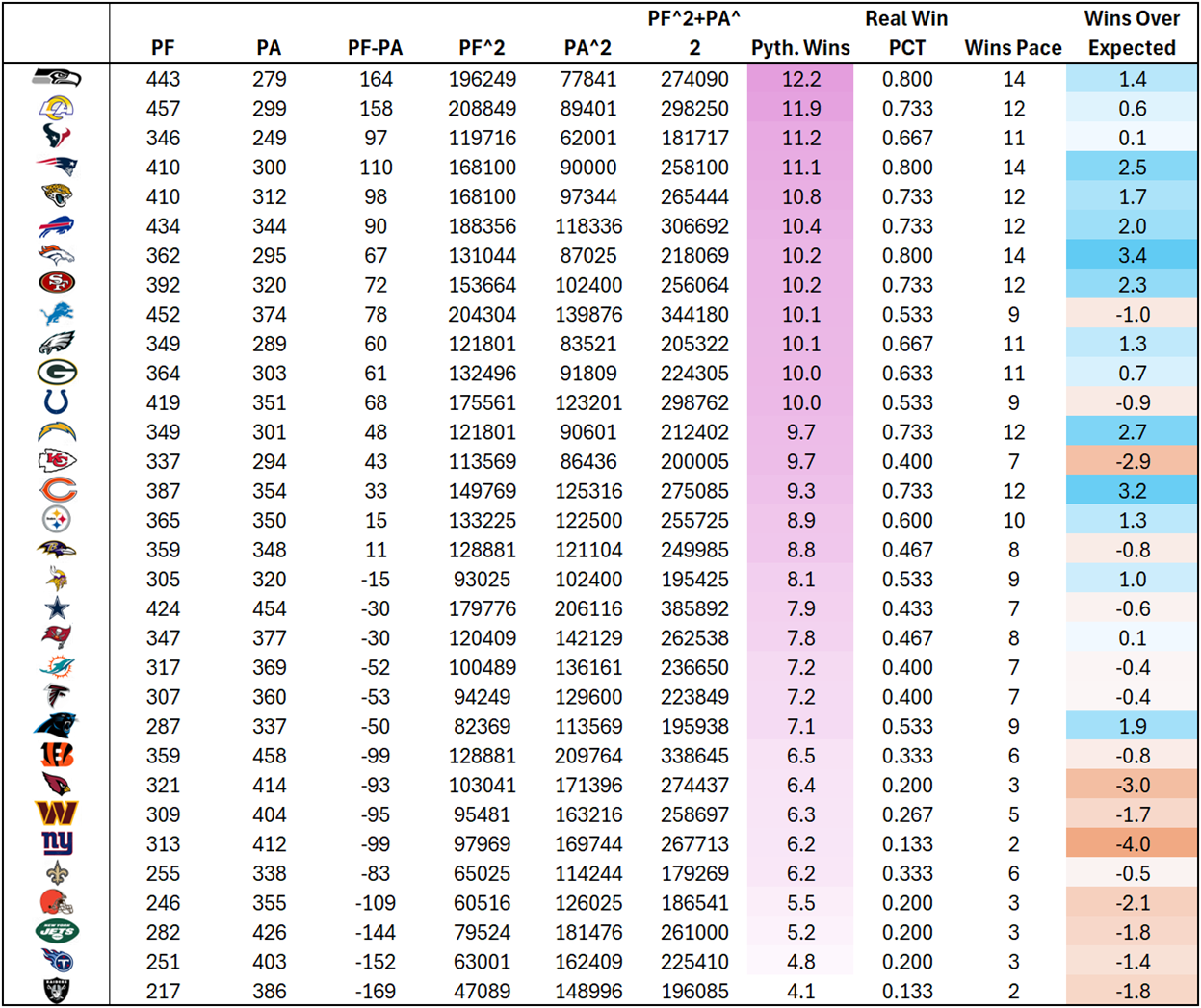Click the New York Jets logo
Image resolution: width=1201 pixels, height=1008 pixels.
[x=57, y=932]
